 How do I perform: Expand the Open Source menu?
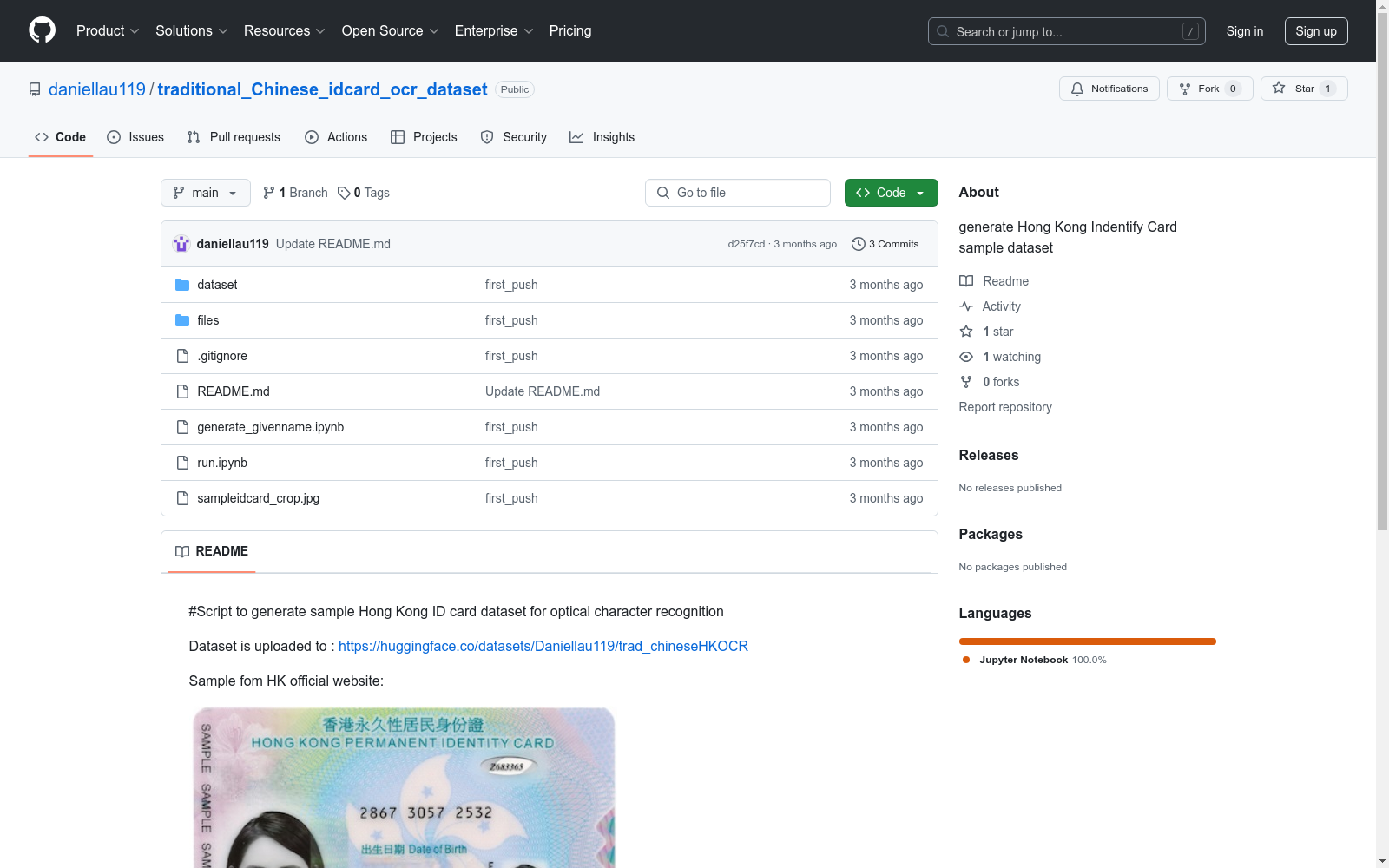[391, 31]
